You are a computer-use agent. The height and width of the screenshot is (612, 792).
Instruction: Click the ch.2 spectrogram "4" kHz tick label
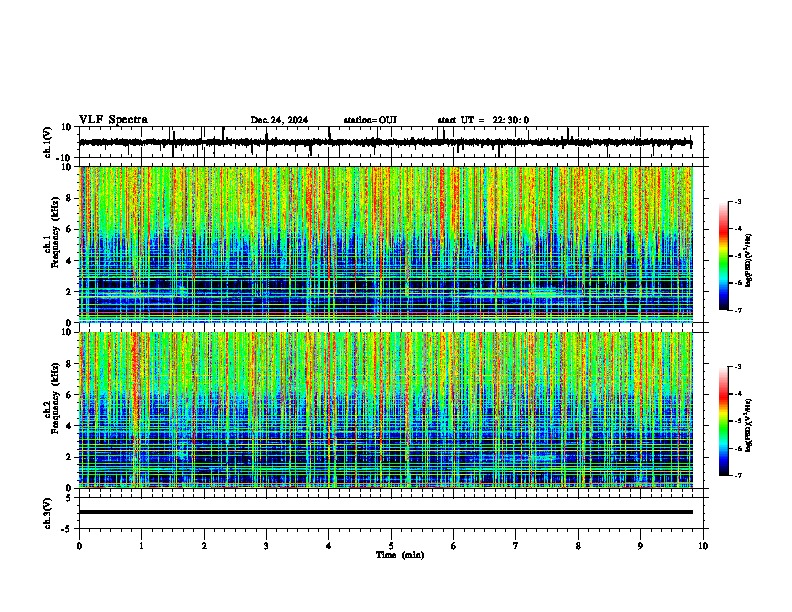69,426
